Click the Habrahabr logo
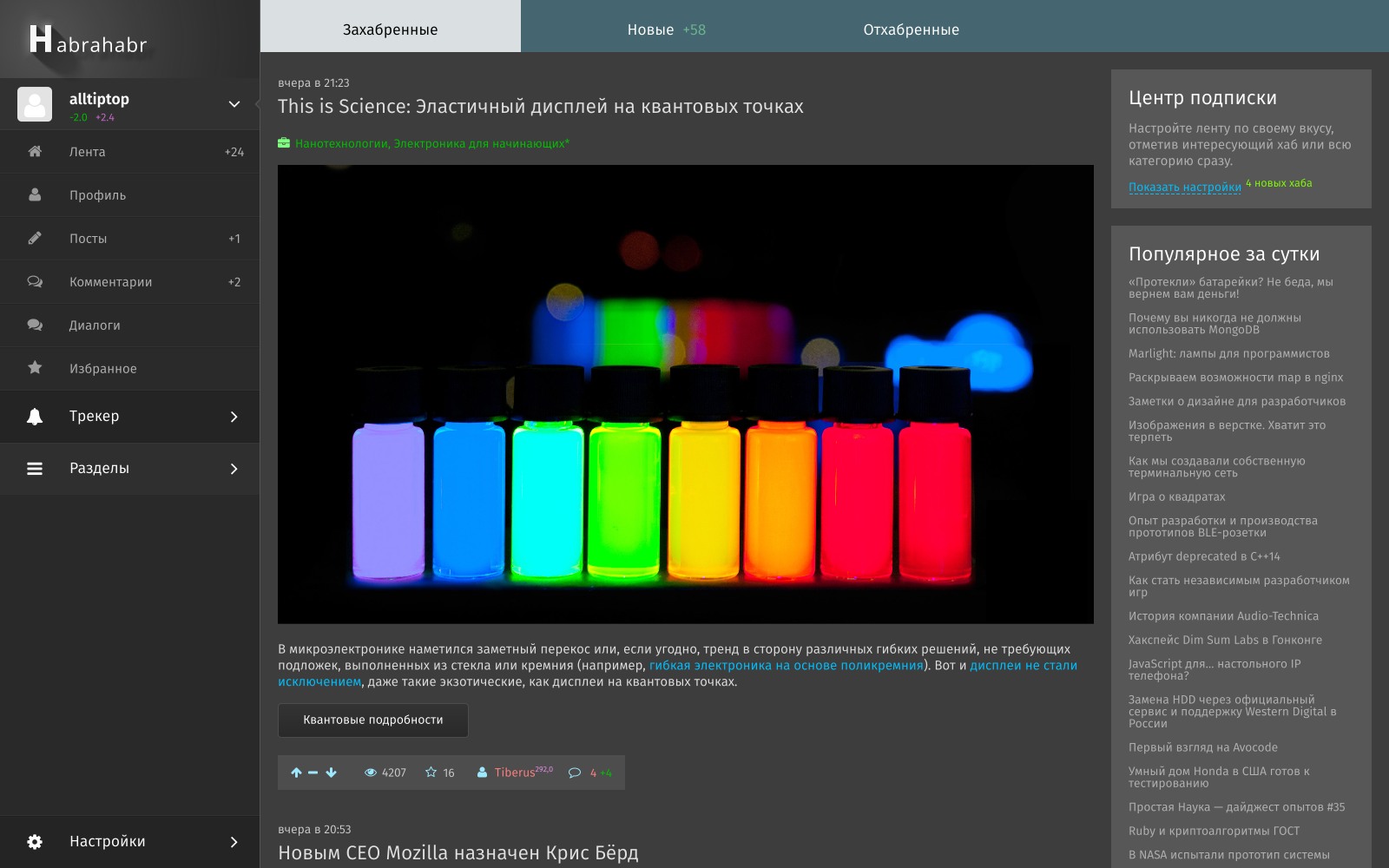This screenshot has height=868, width=1389. pyautogui.click(x=89, y=40)
